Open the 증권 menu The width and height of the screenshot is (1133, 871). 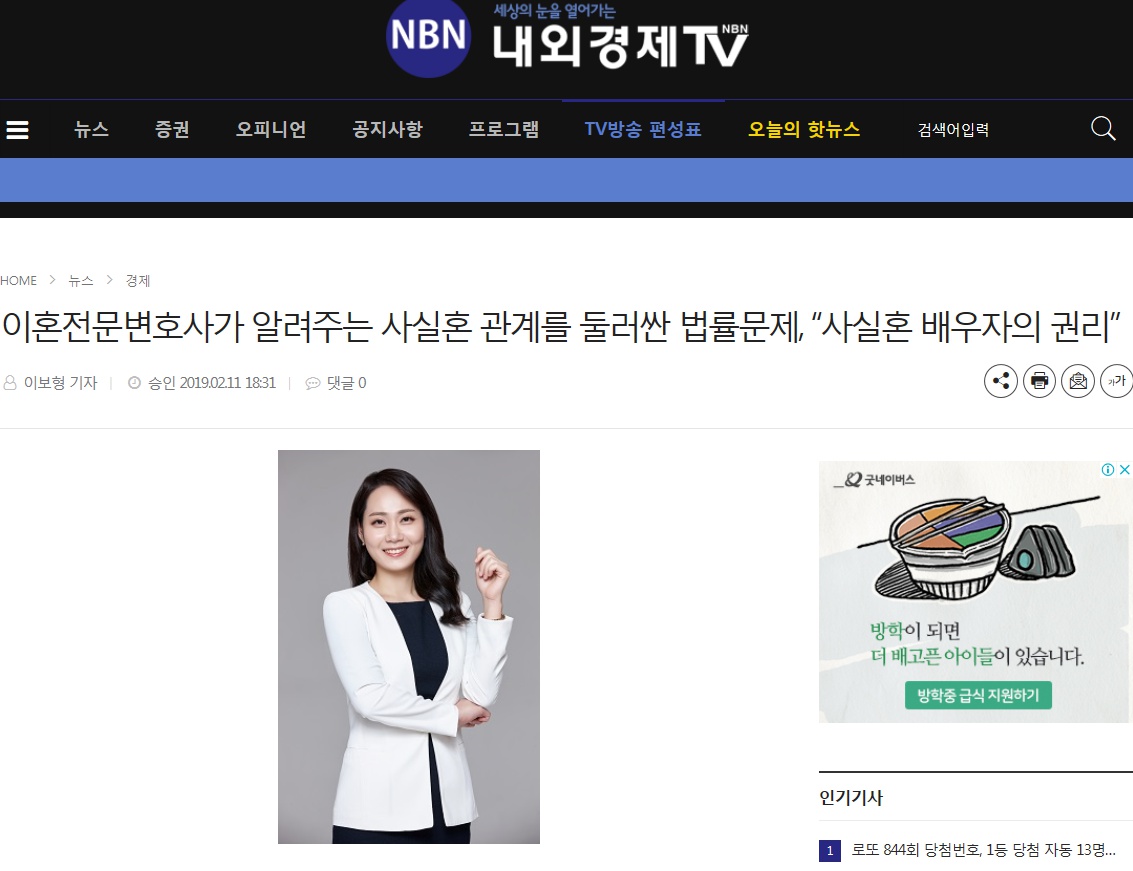tap(172, 129)
